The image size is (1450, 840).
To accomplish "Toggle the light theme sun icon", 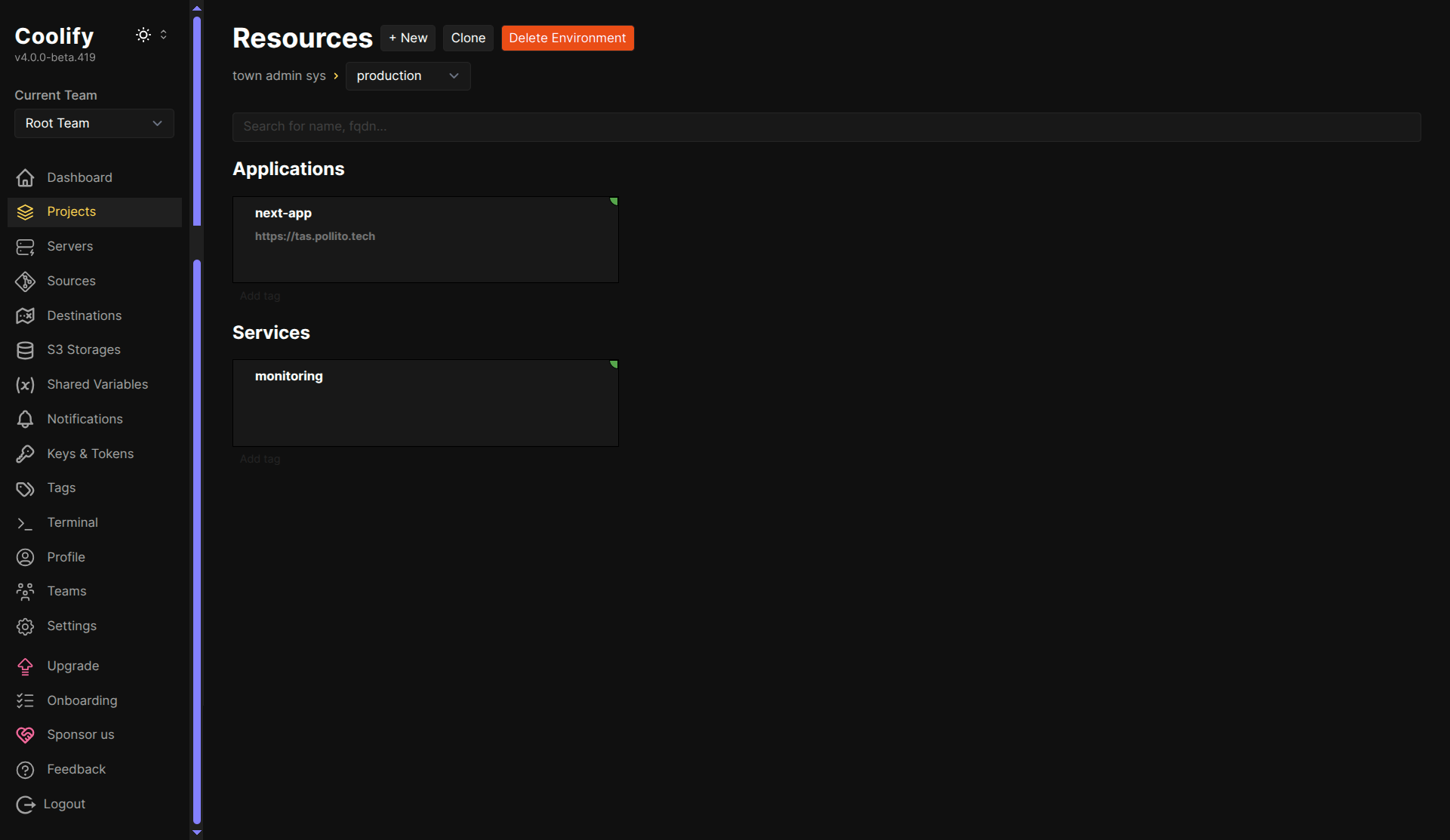I will 143,34.
